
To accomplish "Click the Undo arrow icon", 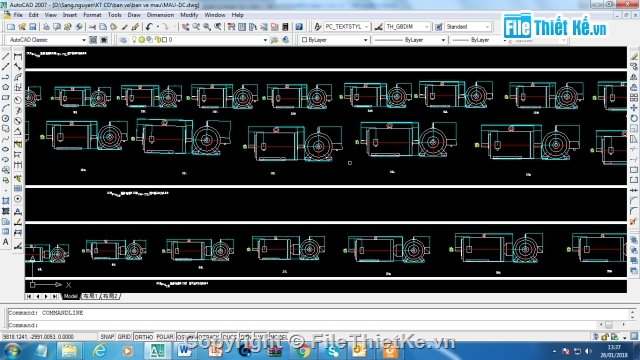I will 149,27.
